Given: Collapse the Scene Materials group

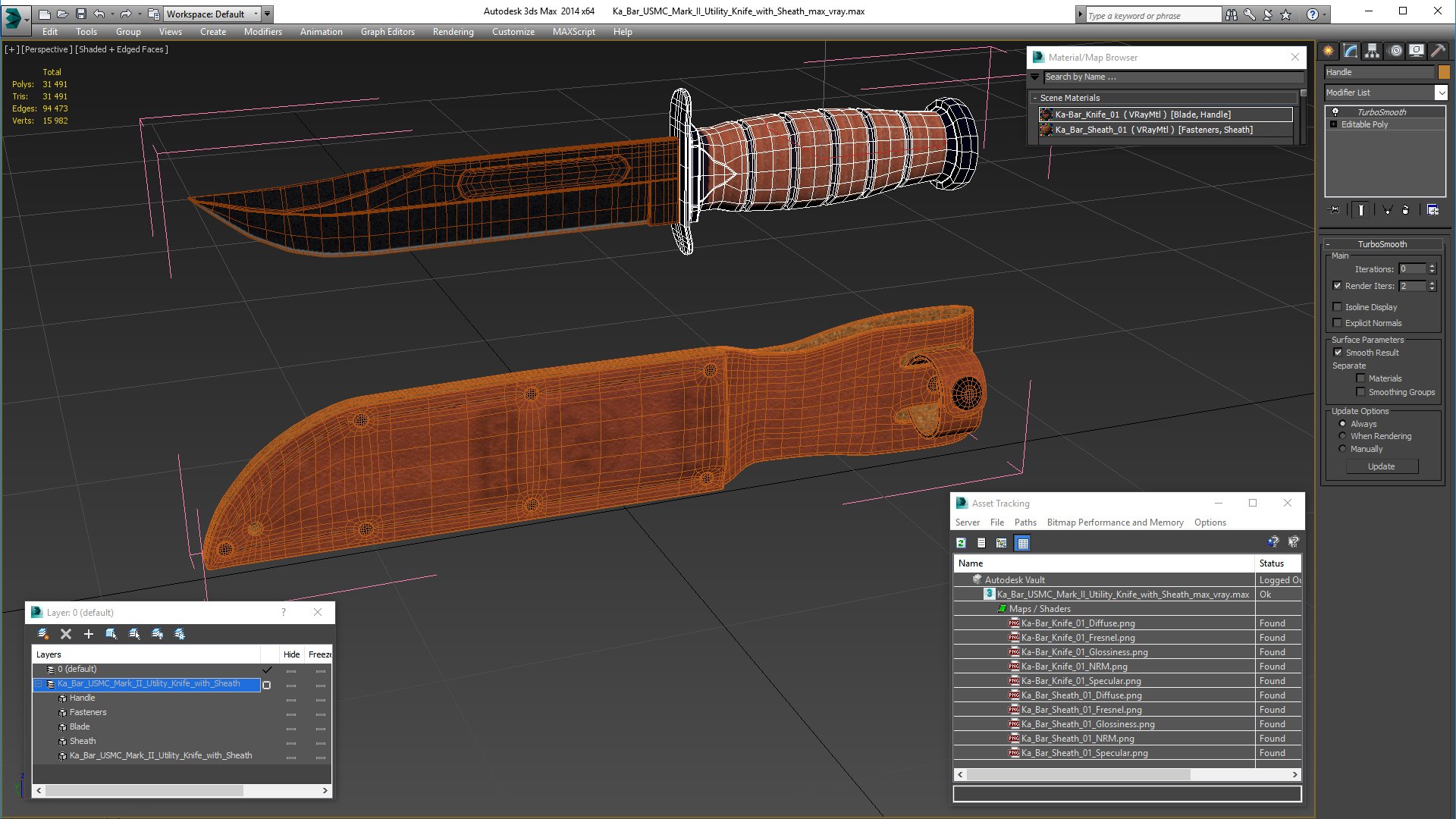Looking at the screenshot, I should tap(1035, 98).
